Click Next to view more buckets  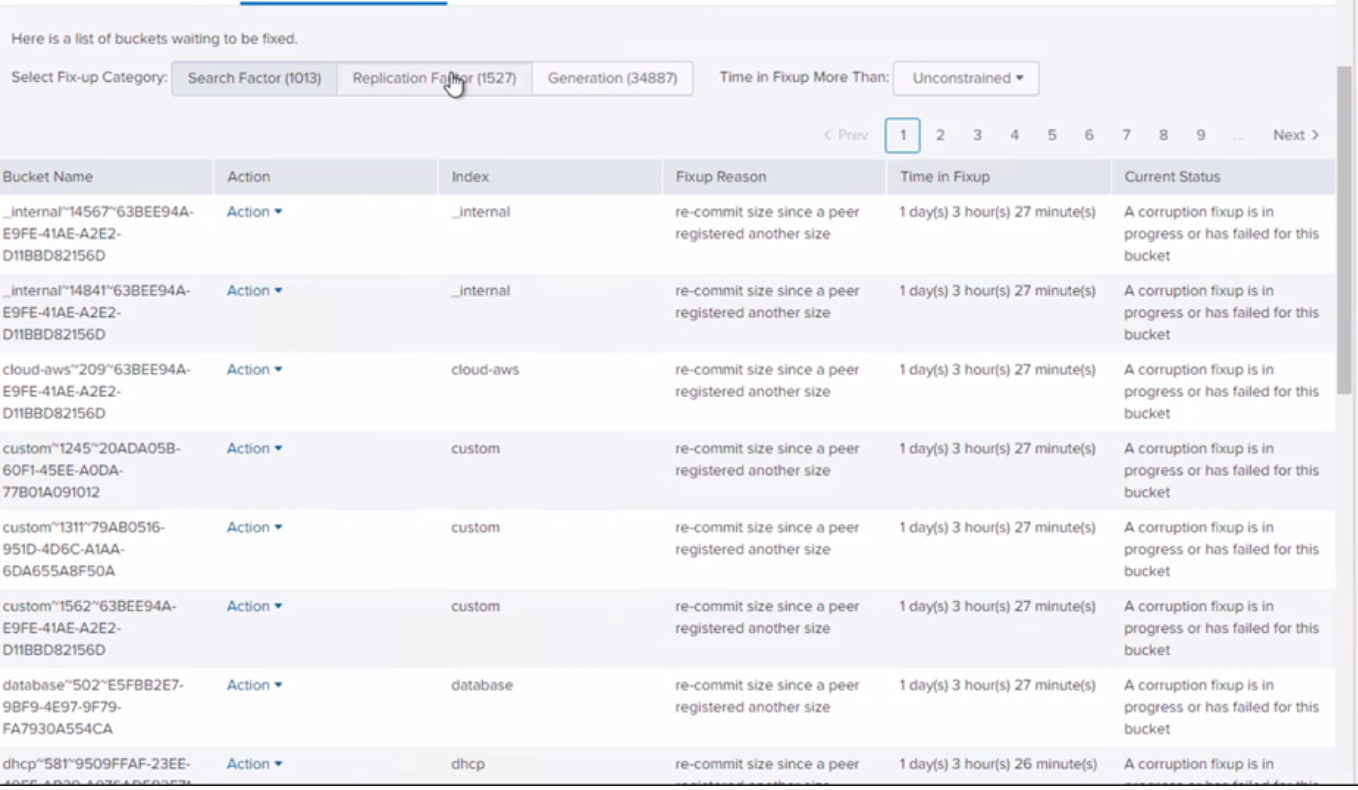click(x=1294, y=134)
